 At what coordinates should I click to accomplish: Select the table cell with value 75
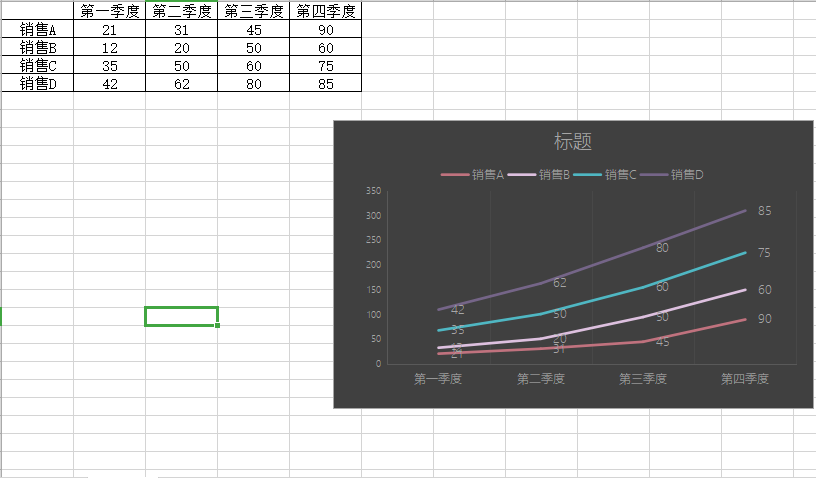[326, 66]
